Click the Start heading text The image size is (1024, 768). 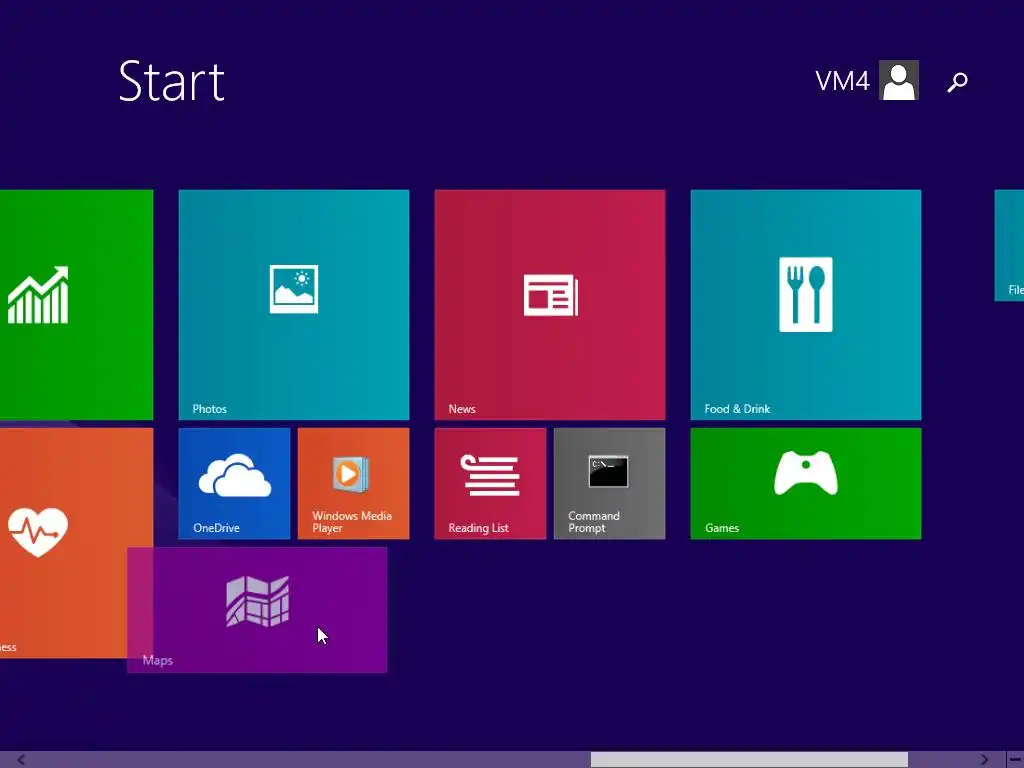(172, 82)
